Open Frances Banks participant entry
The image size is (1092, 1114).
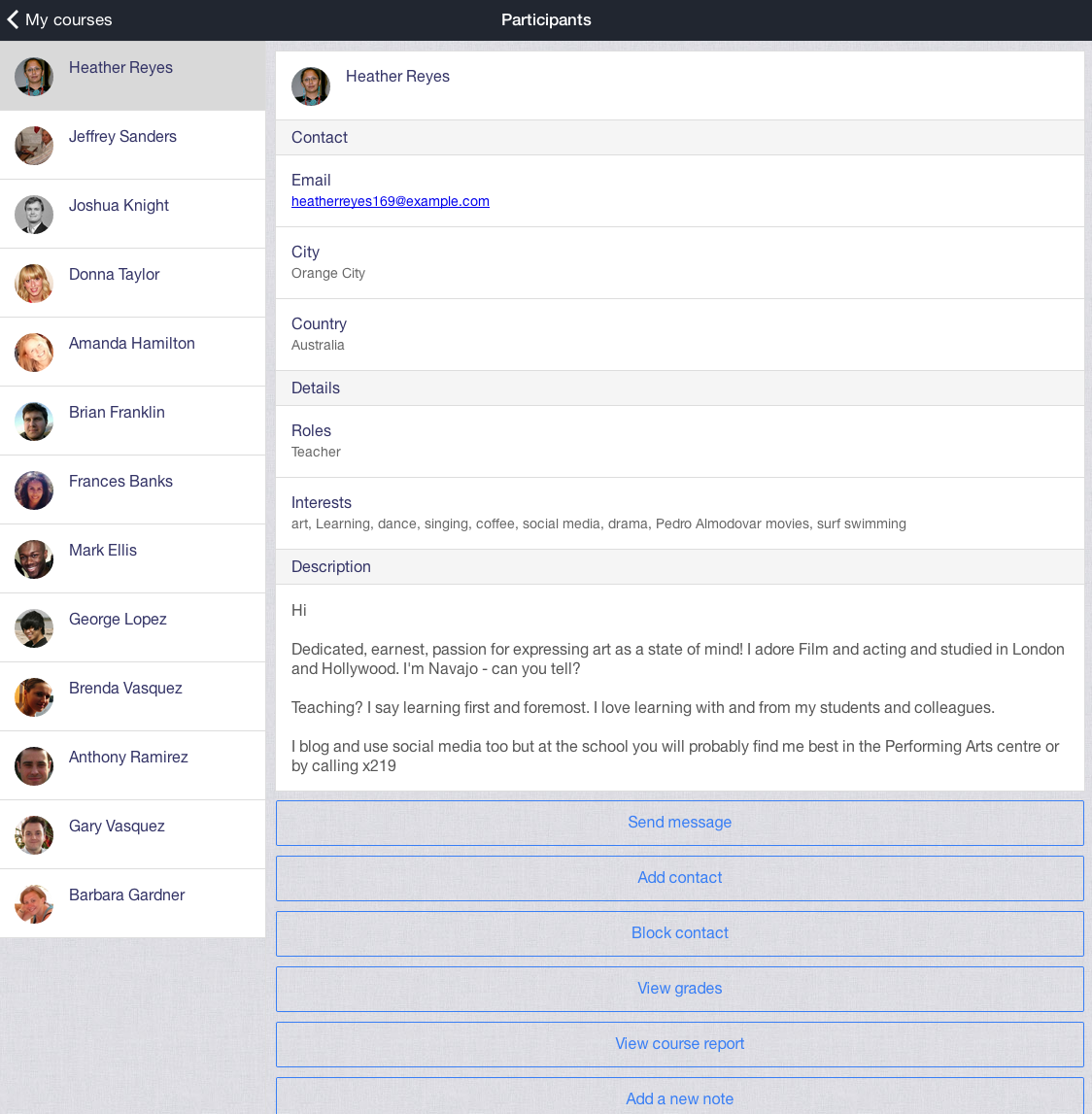[133, 489]
